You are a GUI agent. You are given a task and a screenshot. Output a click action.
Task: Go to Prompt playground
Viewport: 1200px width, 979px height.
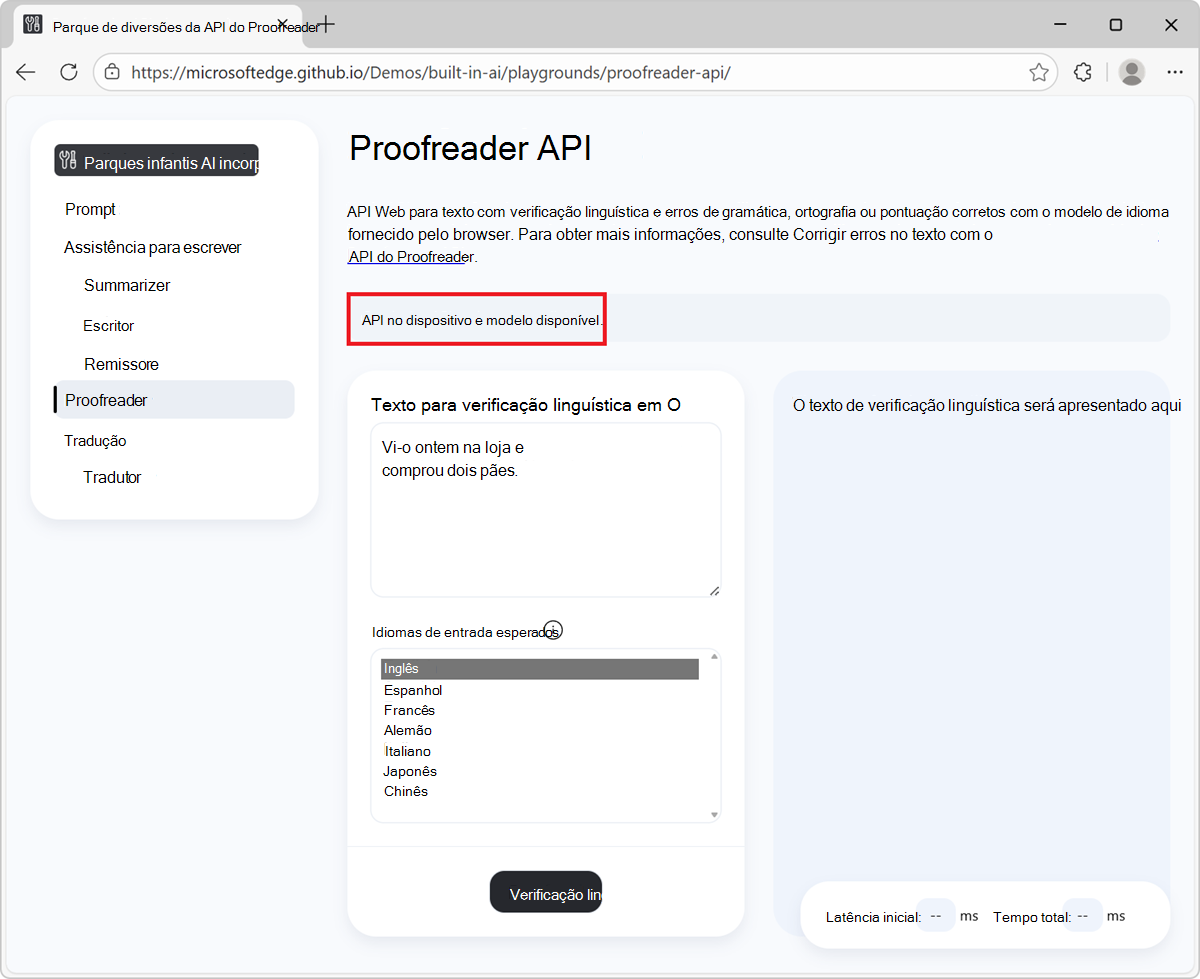coord(90,209)
